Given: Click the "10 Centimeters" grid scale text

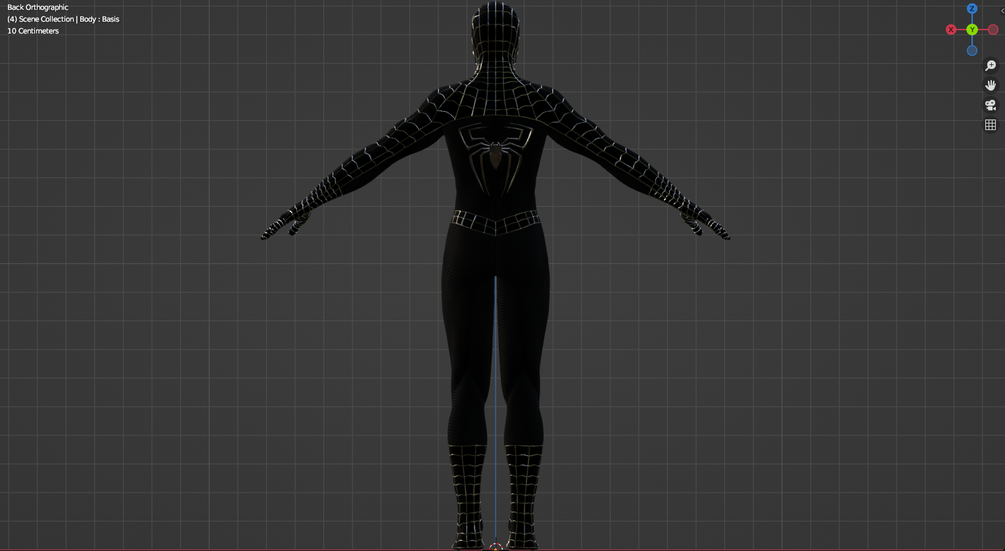Looking at the screenshot, I should point(33,31).
